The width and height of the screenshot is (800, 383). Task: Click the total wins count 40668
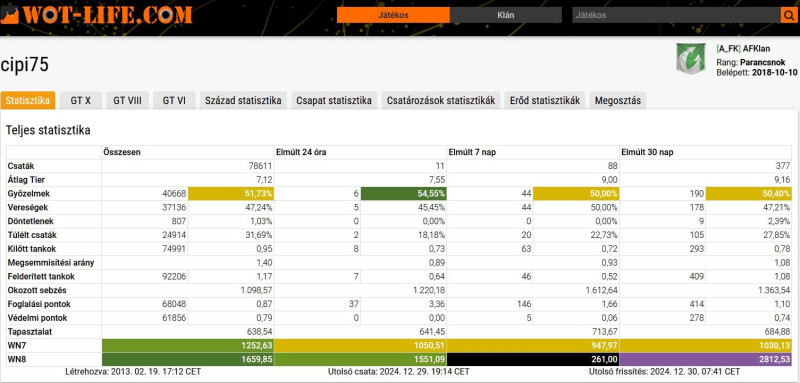click(174, 194)
